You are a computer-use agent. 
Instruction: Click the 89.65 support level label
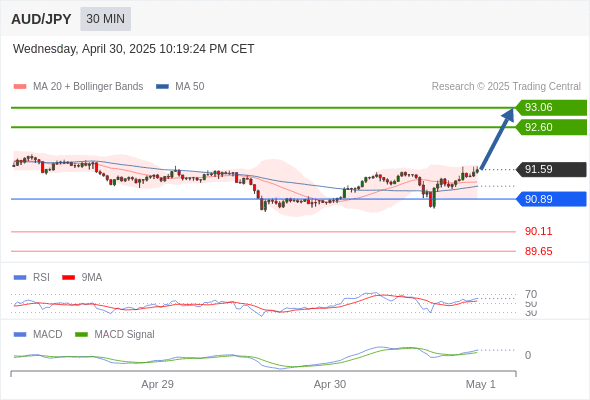[x=538, y=251]
